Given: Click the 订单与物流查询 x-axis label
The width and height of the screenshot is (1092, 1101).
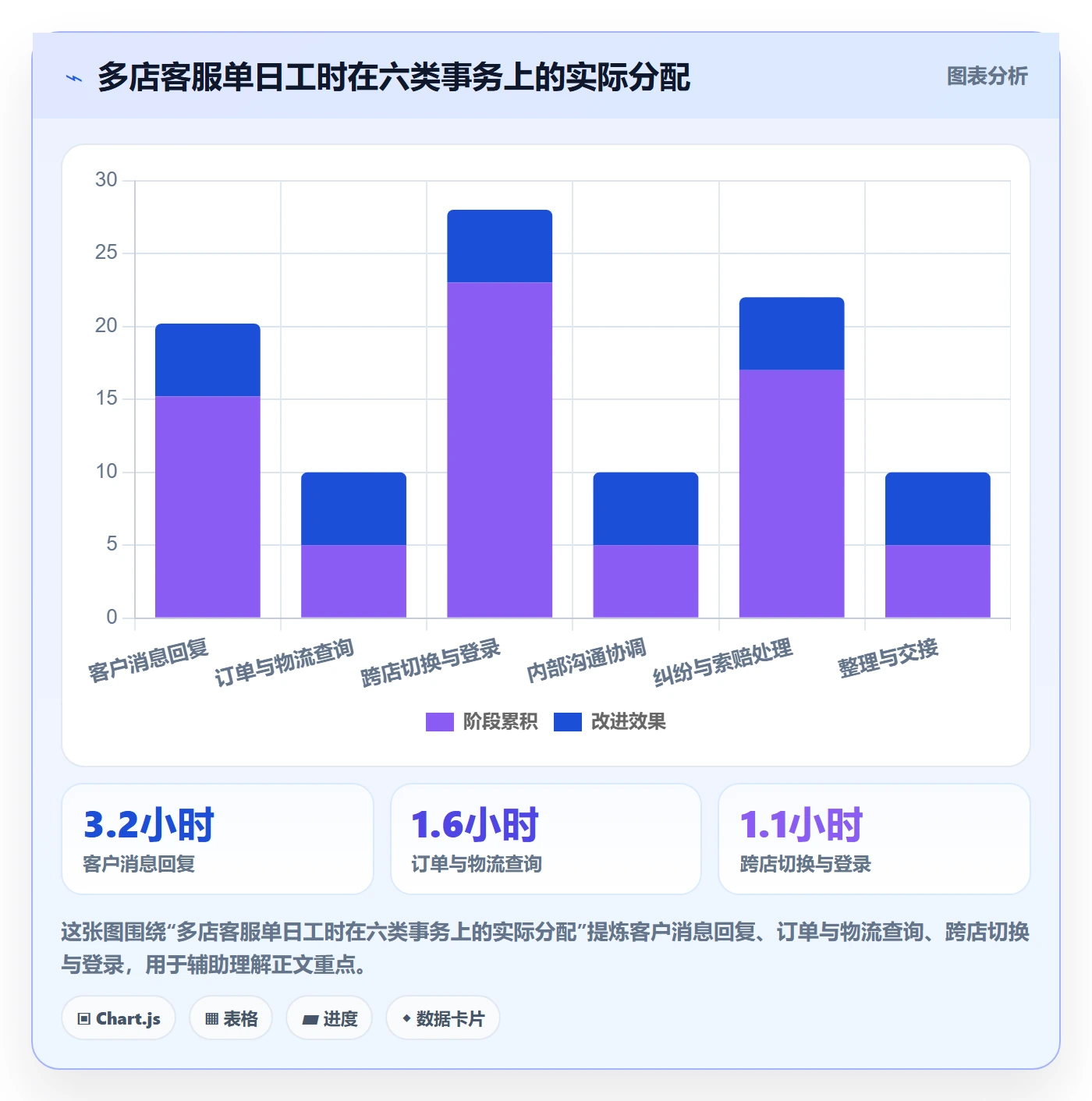Looking at the screenshot, I should 284,663.
